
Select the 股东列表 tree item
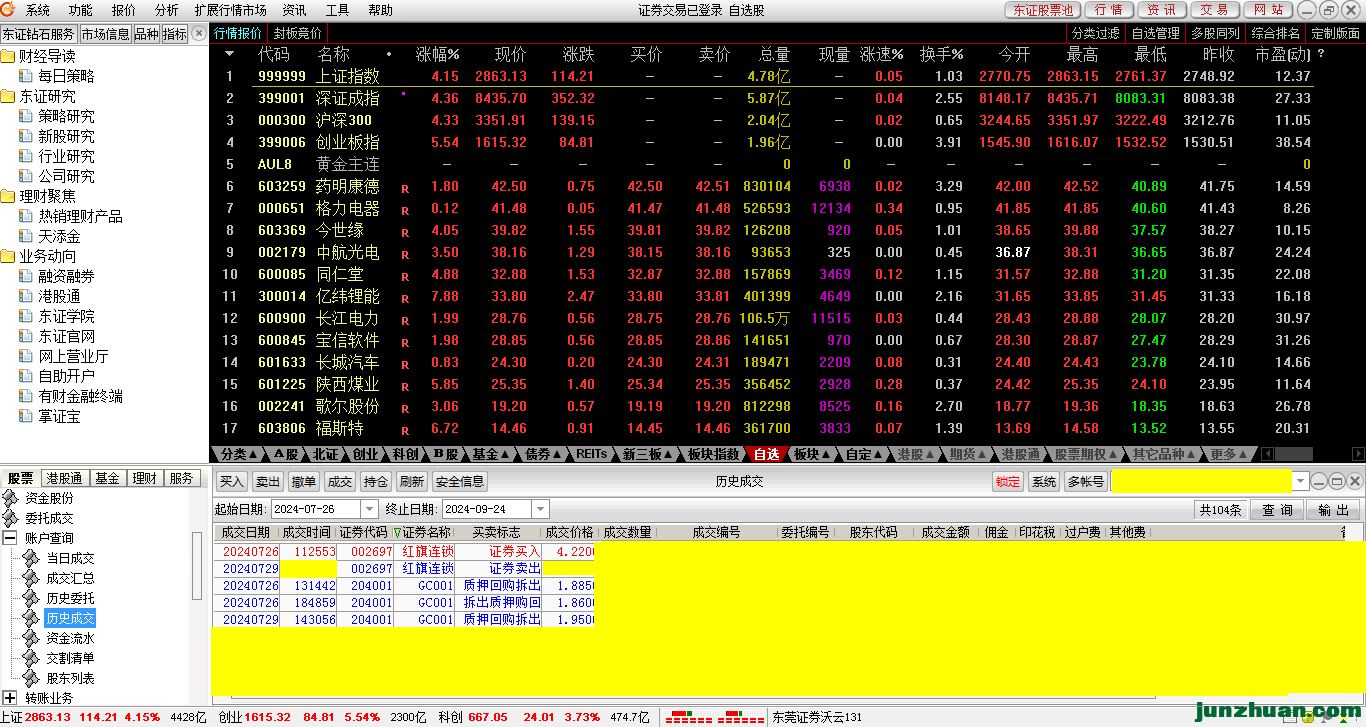tap(70, 678)
